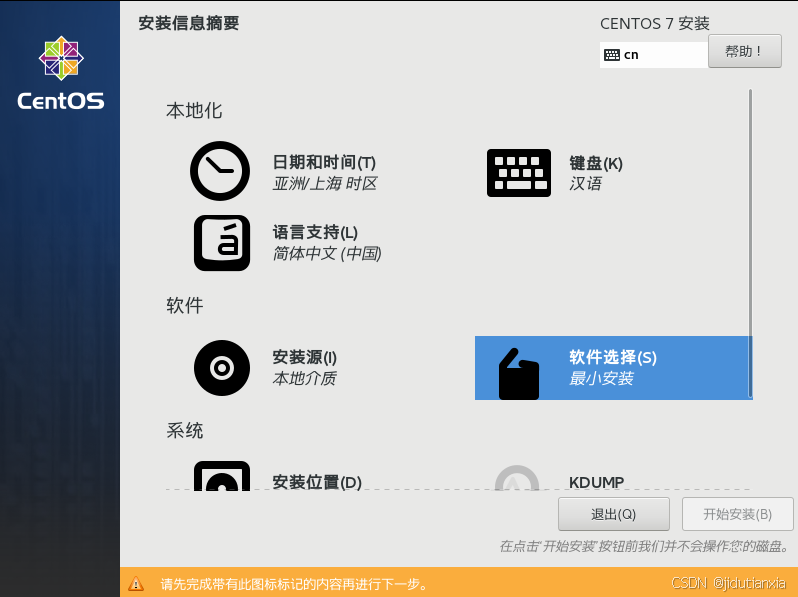Click the Language Support icon
This screenshot has width=798, height=597.
coord(221,243)
